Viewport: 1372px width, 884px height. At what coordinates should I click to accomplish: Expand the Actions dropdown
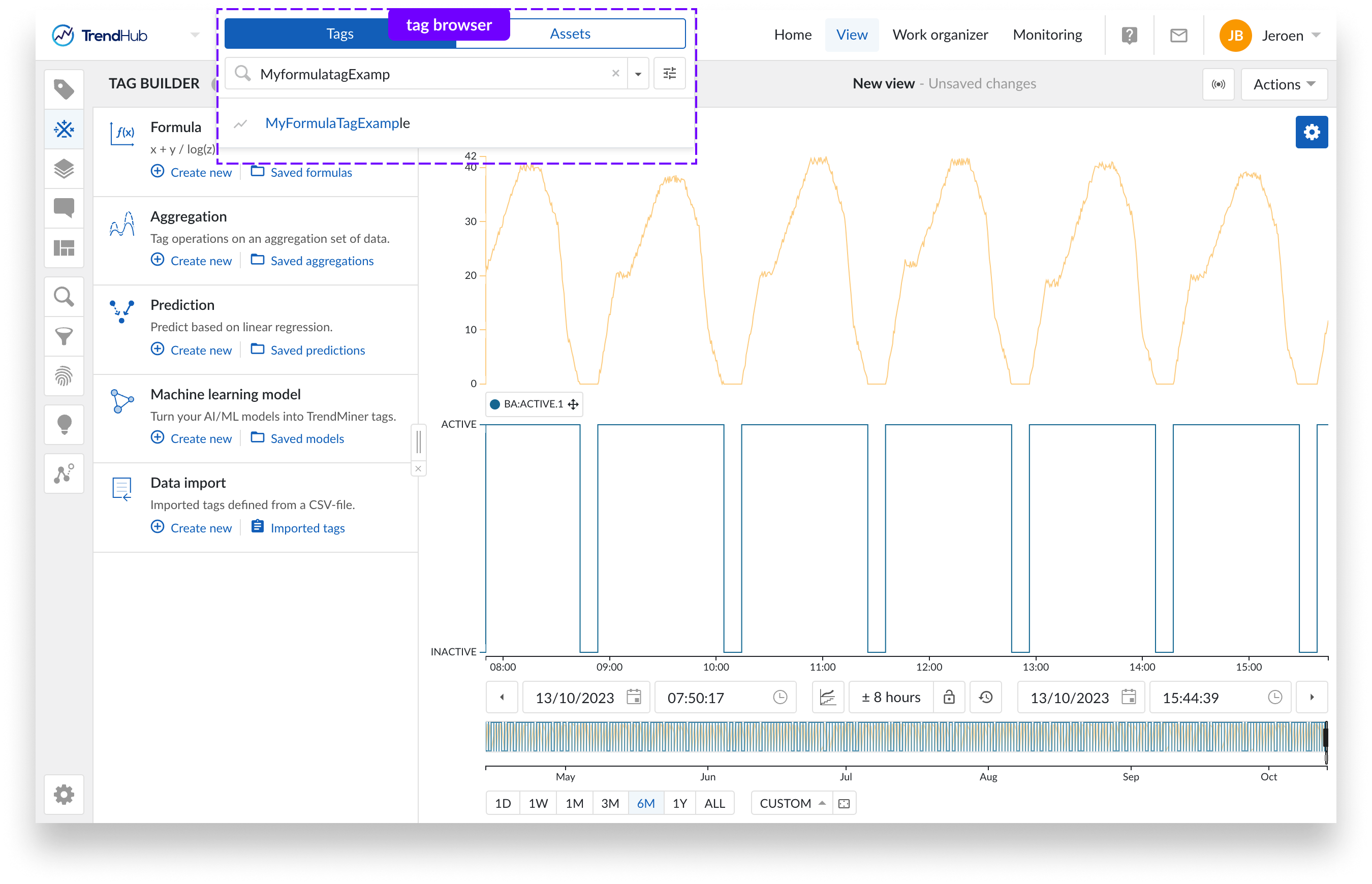(1284, 84)
